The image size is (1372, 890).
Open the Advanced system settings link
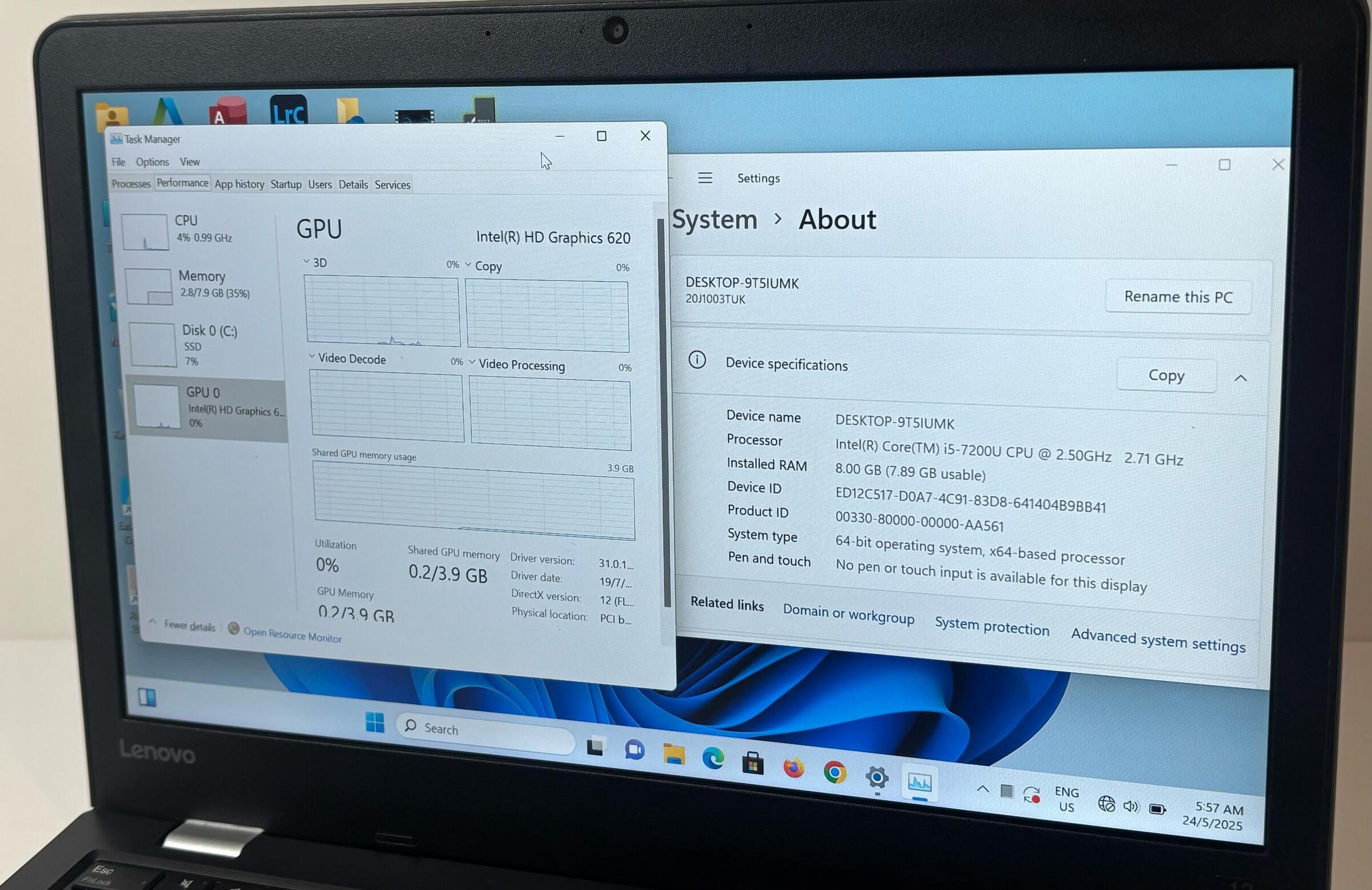pyautogui.click(x=1158, y=640)
